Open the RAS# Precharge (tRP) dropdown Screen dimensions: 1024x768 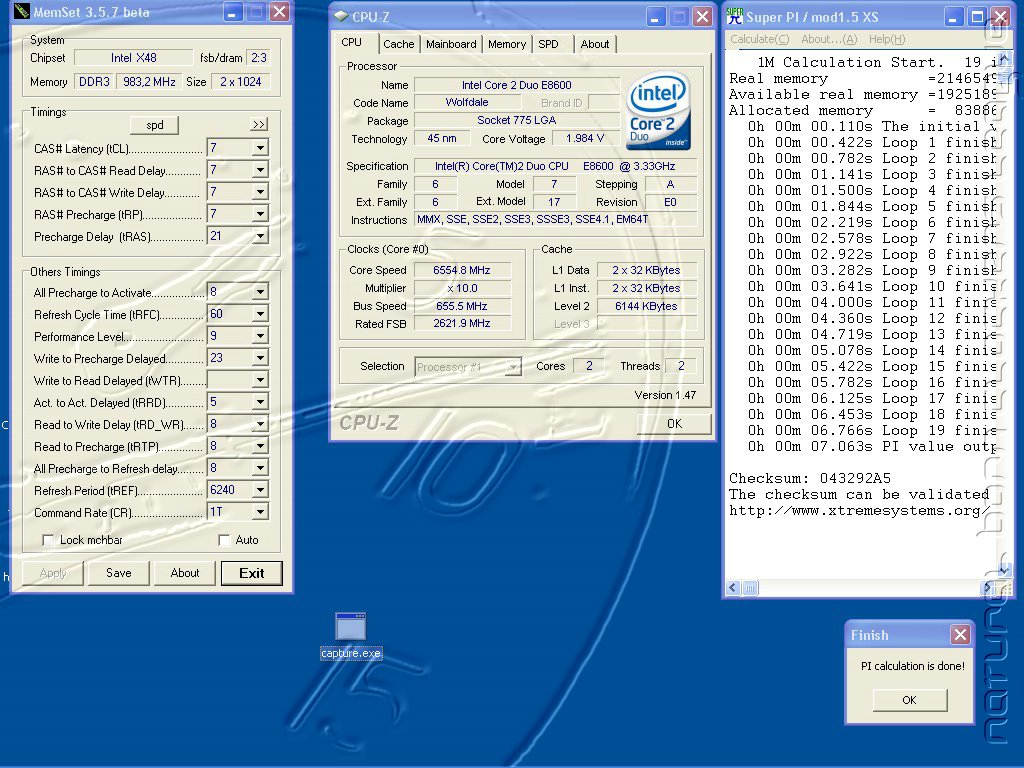tap(260, 214)
